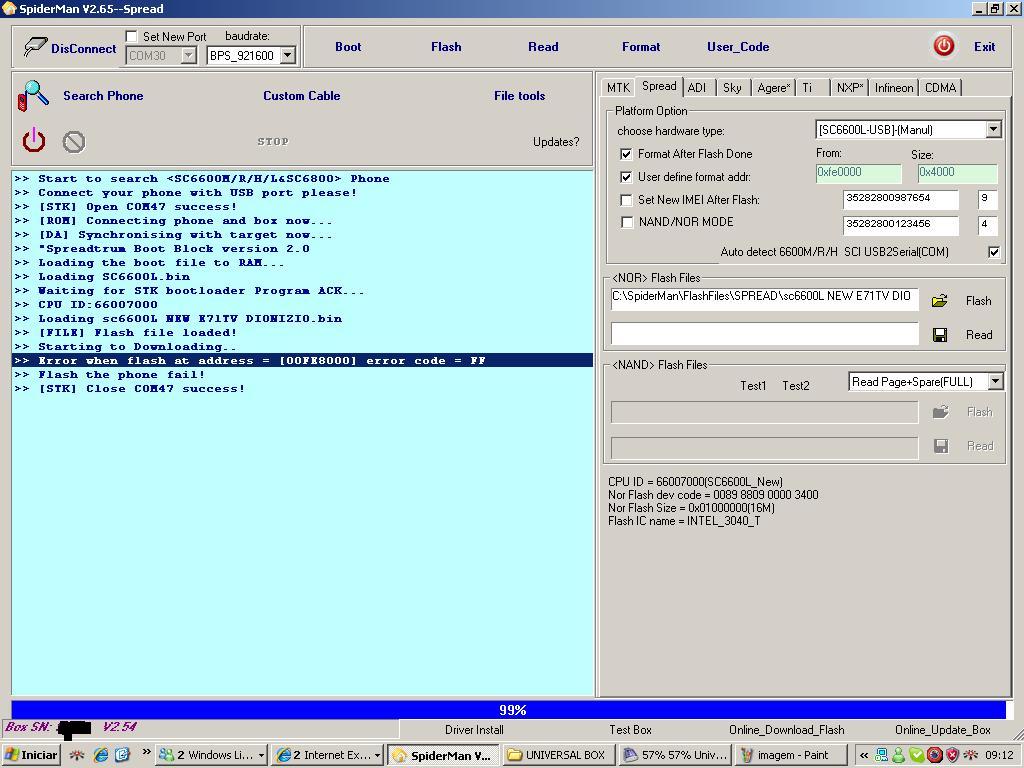Screen dimensions: 1024x768
Task: Click the grey prohibited circle icon
Action: pyautogui.click(x=74, y=142)
